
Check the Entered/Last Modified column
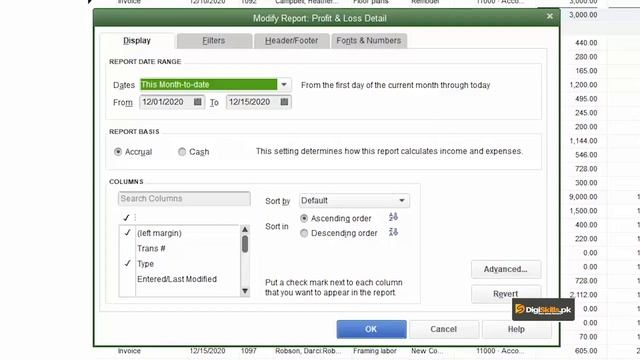click(x=127, y=279)
